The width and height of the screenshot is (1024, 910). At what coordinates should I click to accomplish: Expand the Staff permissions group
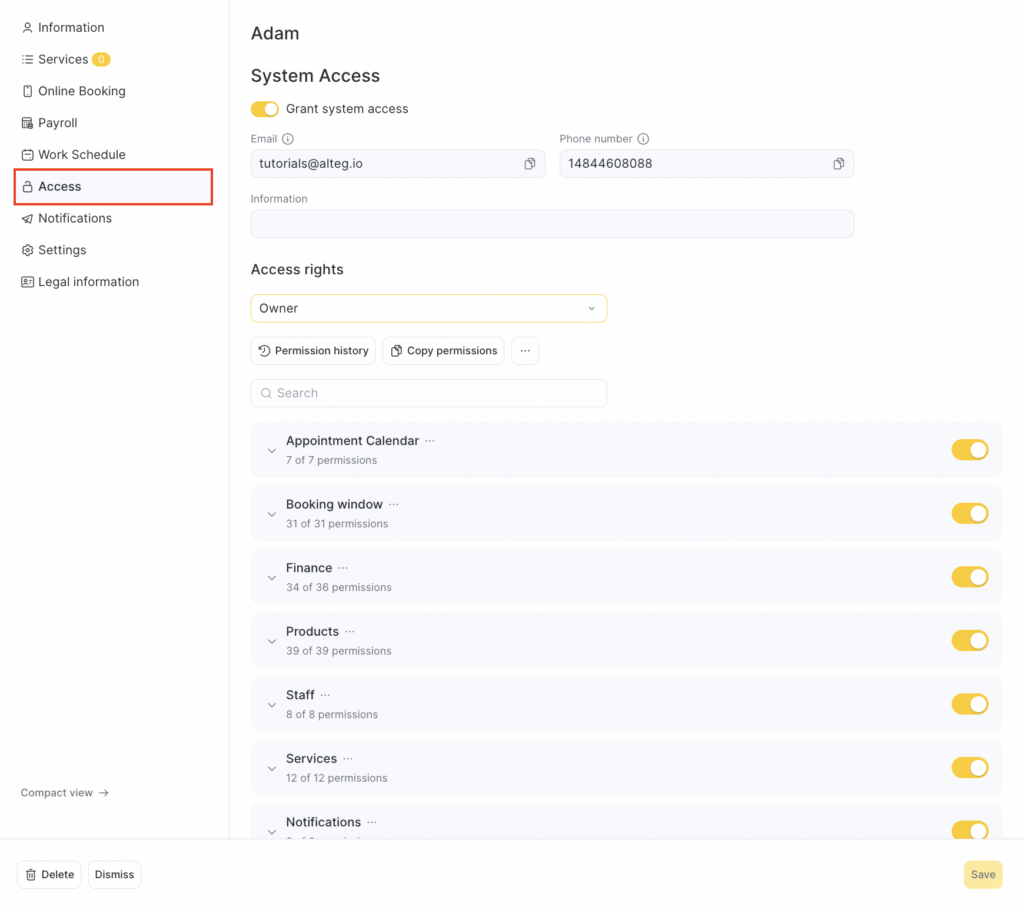click(x=271, y=705)
